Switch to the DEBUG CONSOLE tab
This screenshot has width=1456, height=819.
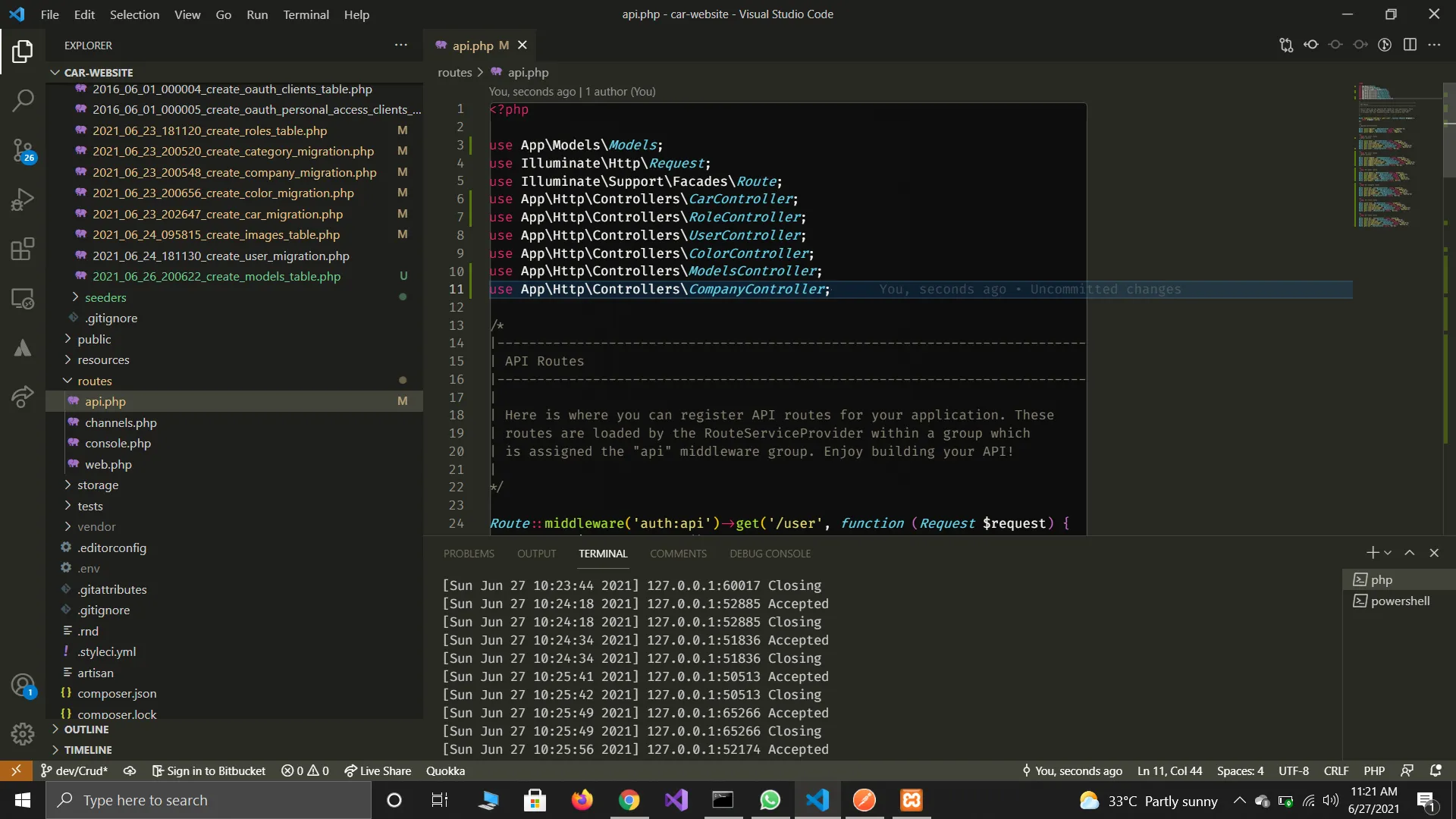click(770, 554)
